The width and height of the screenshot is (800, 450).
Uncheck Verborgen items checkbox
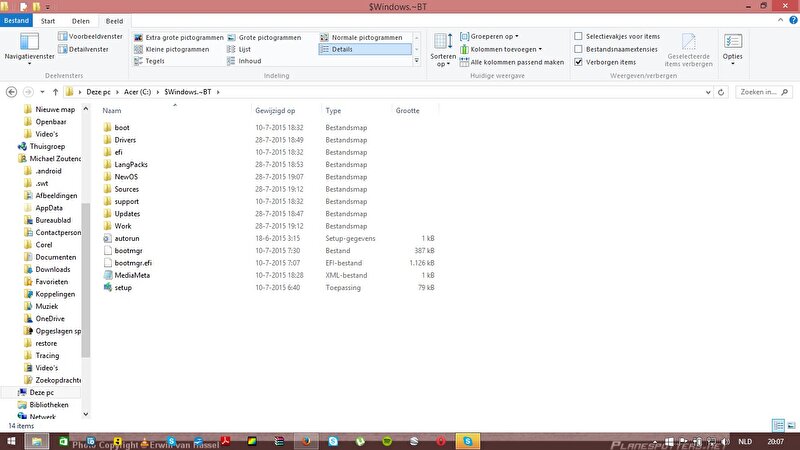[579, 62]
